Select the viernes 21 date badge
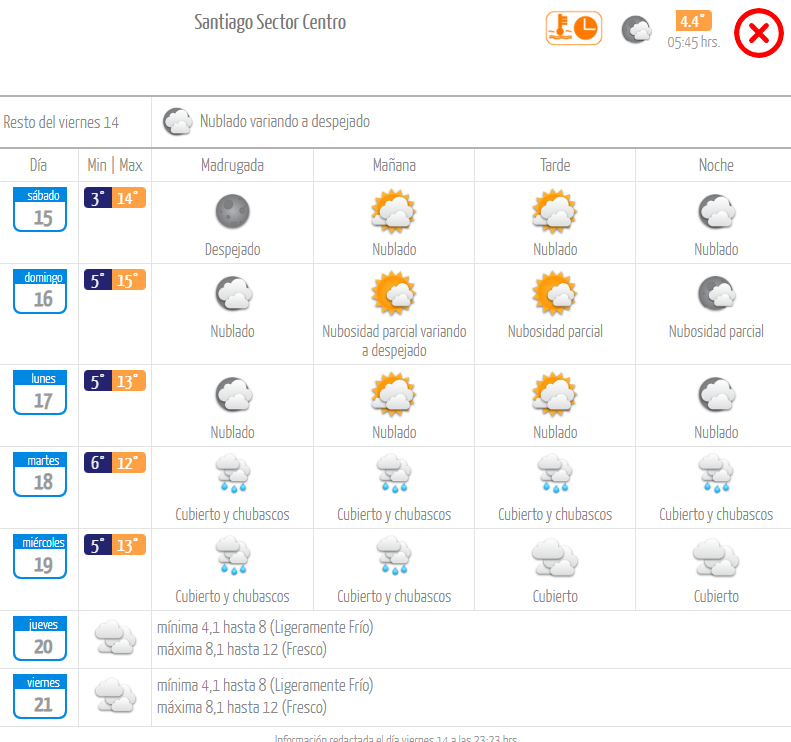The image size is (791, 742). point(40,696)
